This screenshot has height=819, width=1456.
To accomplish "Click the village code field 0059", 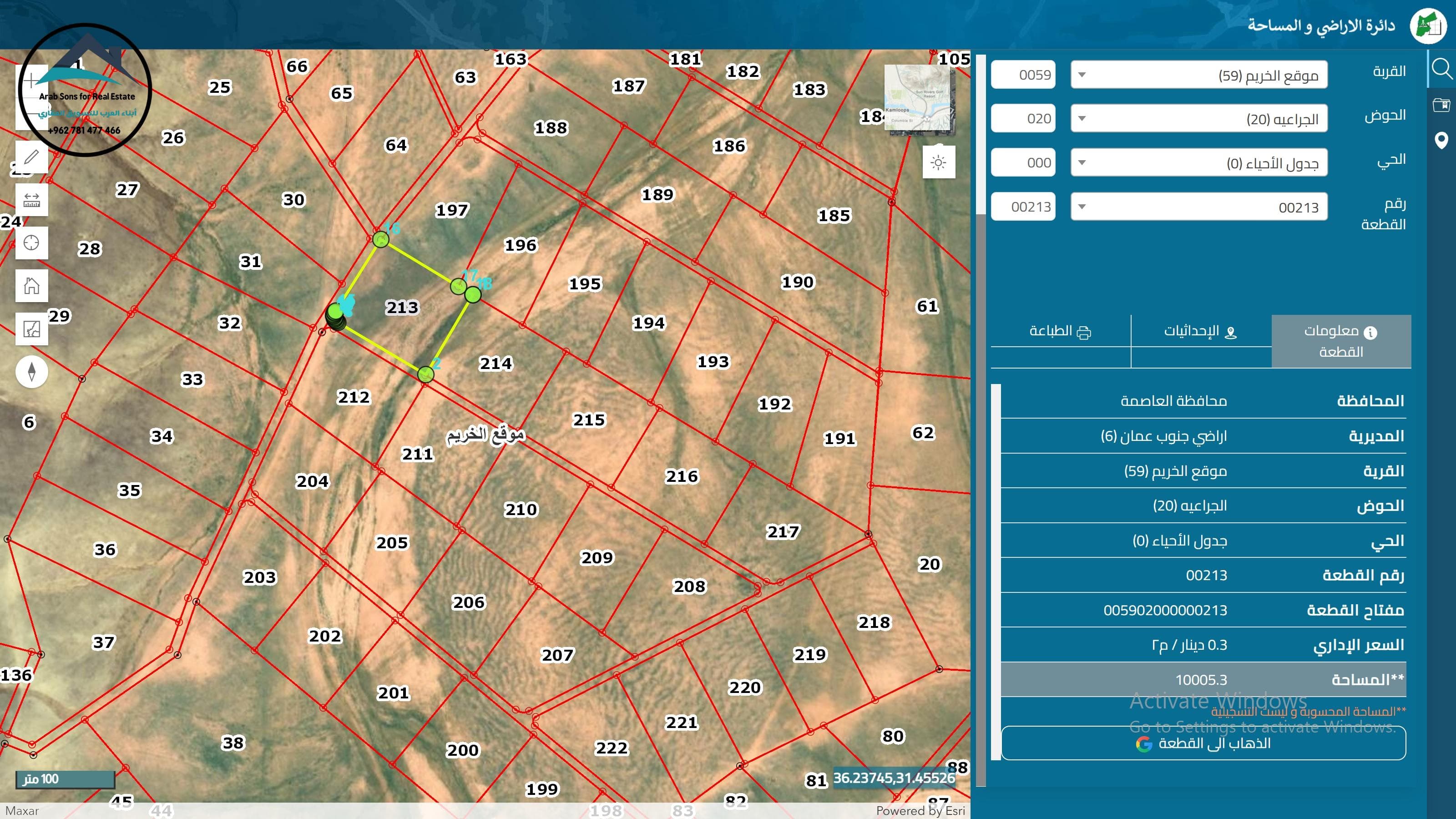I will (x=1023, y=75).
